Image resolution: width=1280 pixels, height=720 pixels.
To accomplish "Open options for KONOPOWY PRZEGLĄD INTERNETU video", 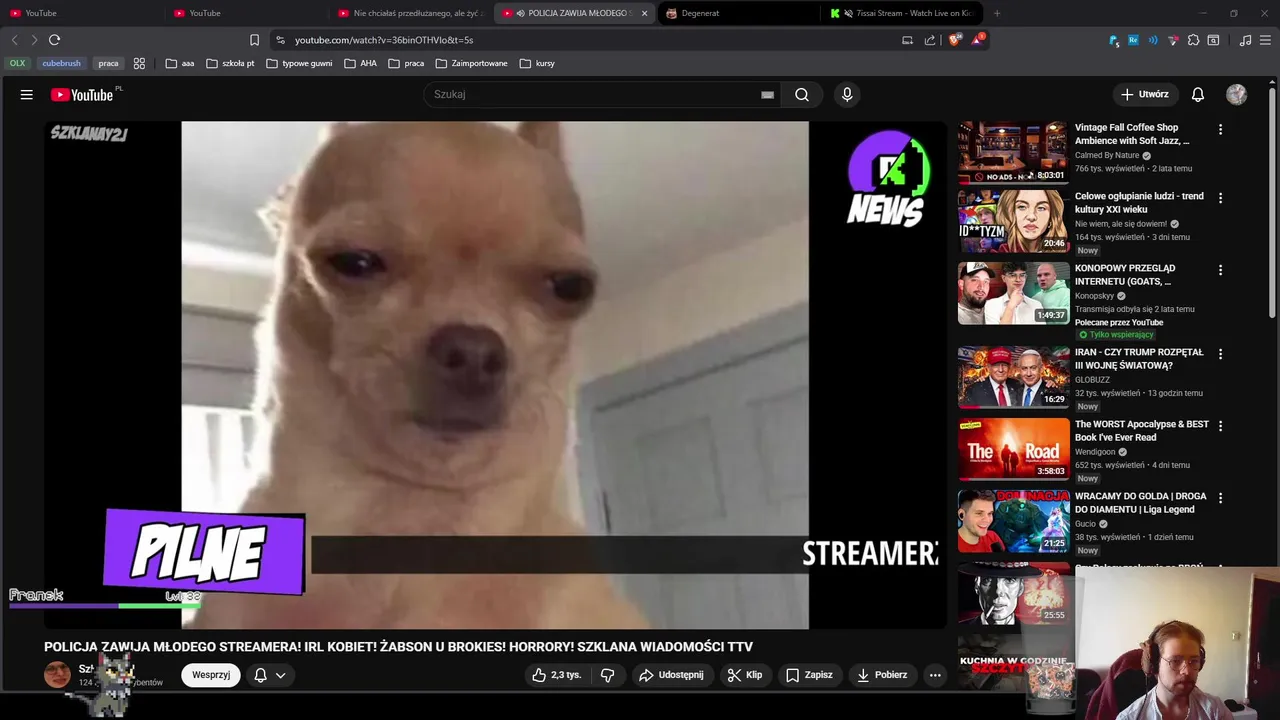I will click(1220, 270).
